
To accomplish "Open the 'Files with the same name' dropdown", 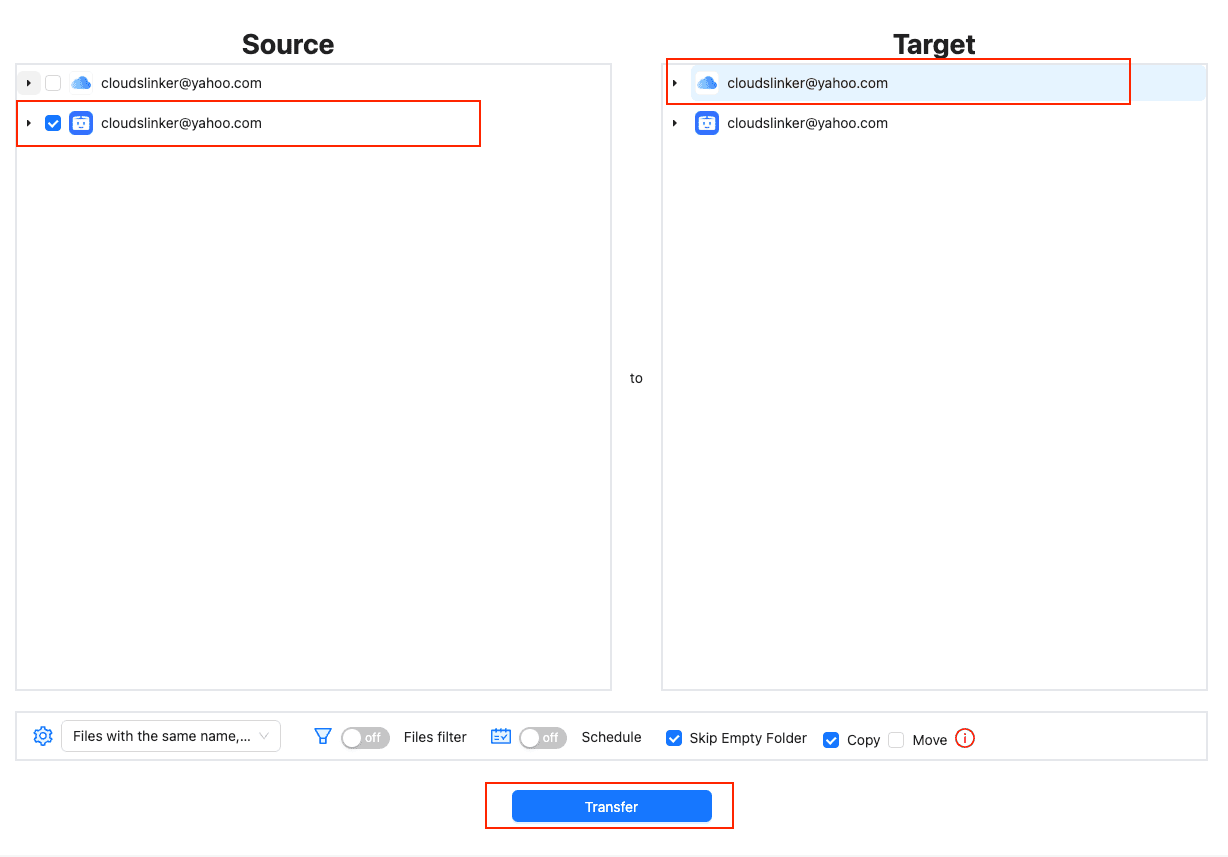I will 170,736.
